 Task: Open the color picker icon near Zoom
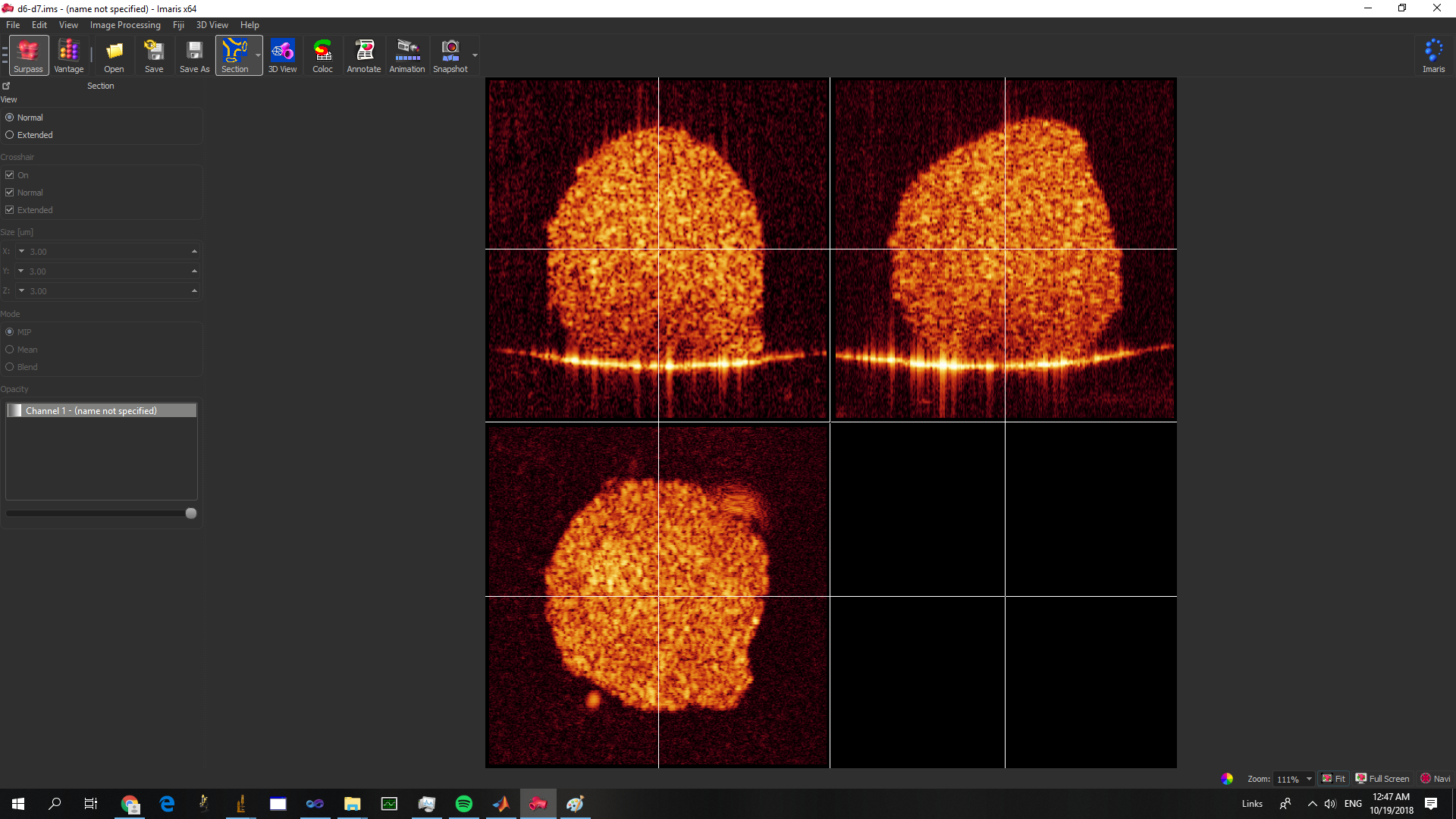click(x=1227, y=779)
